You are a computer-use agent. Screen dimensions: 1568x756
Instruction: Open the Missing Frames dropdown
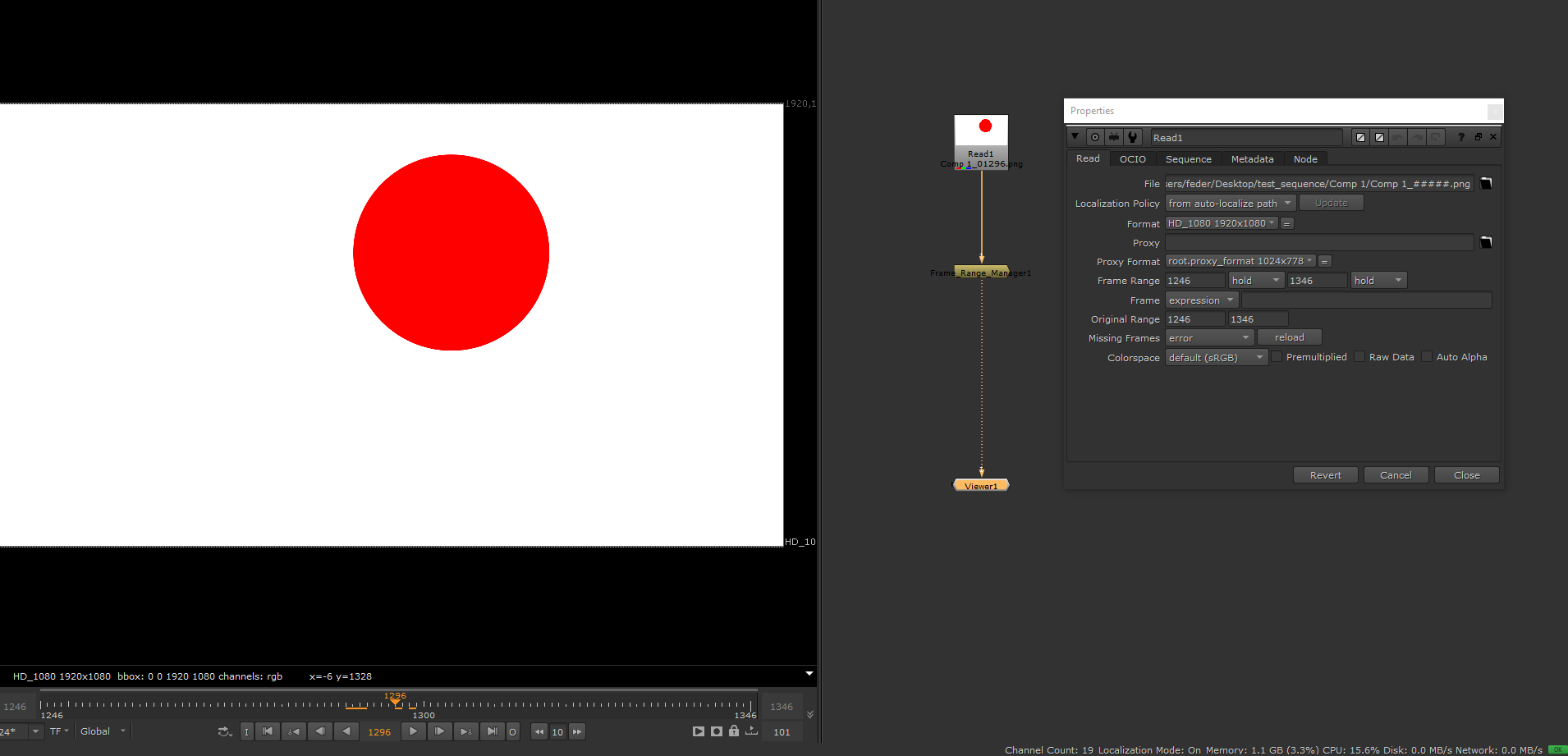1208,337
